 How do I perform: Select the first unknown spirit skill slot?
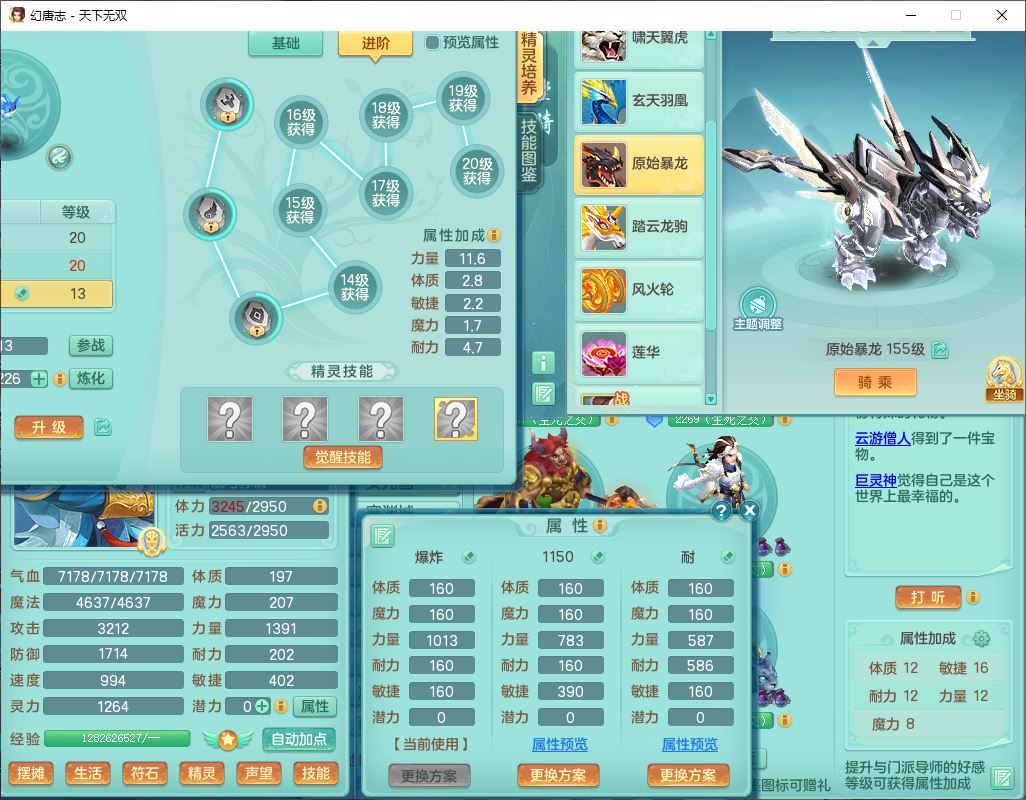pyautogui.click(x=230, y=419)
